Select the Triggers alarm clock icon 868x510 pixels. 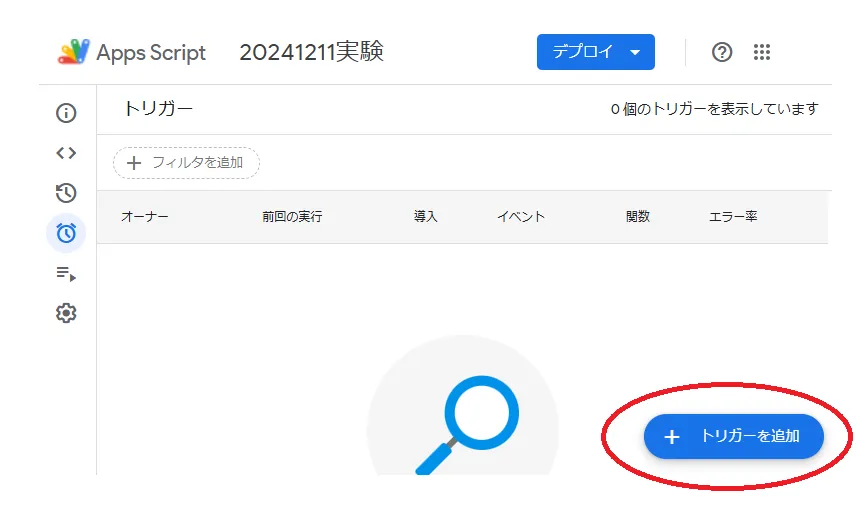[66, 233]
